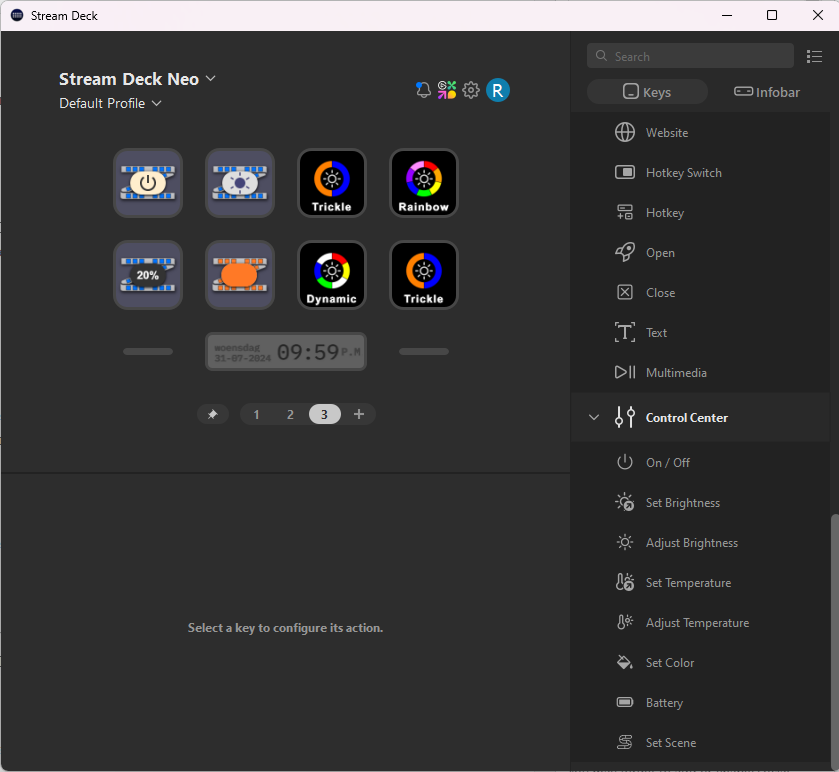Select the touch point below the bottom Trickle key
Screen dimensions: 839x772
point(424,351)
